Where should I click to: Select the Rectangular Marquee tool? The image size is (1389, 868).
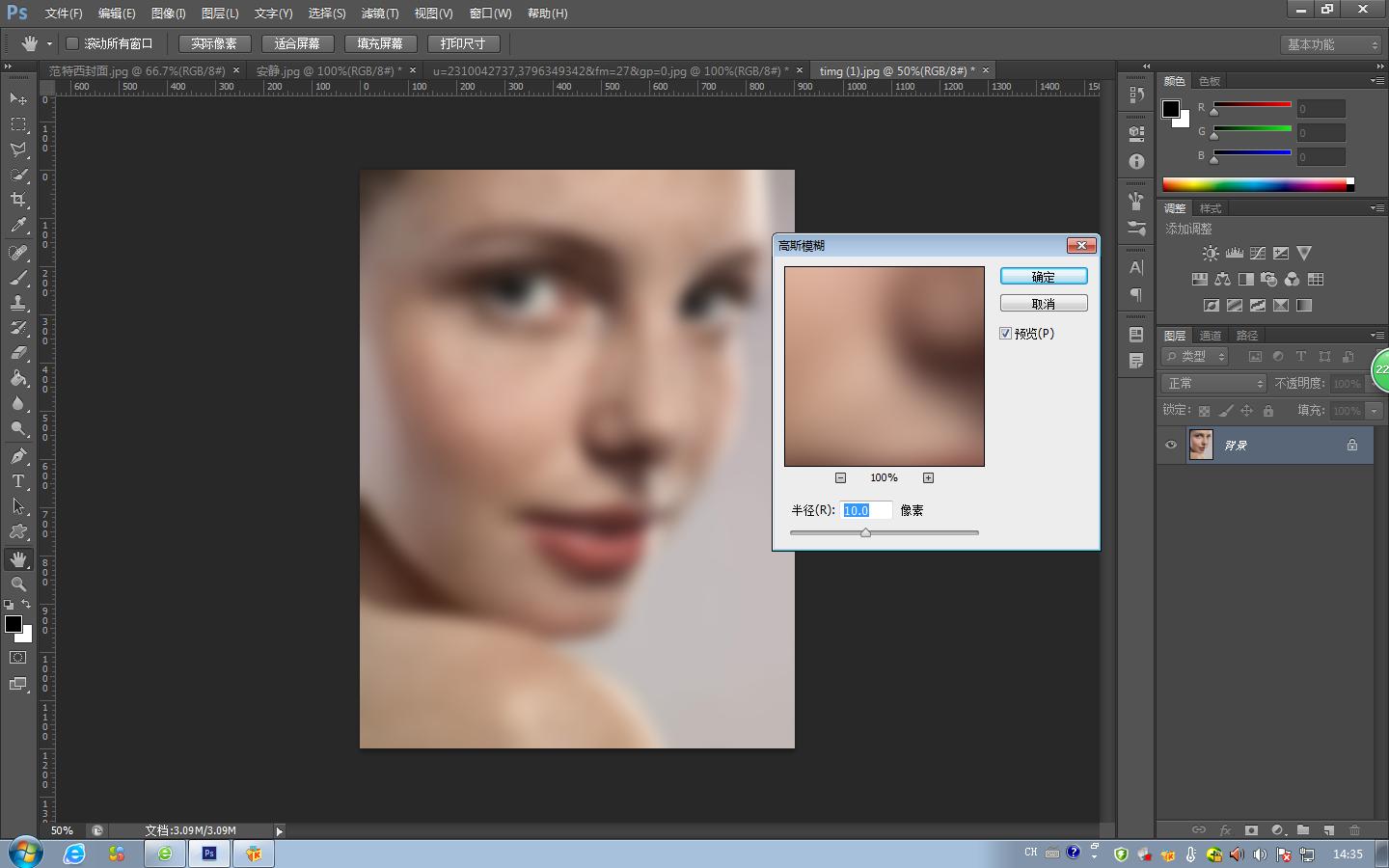pos(18,124)
